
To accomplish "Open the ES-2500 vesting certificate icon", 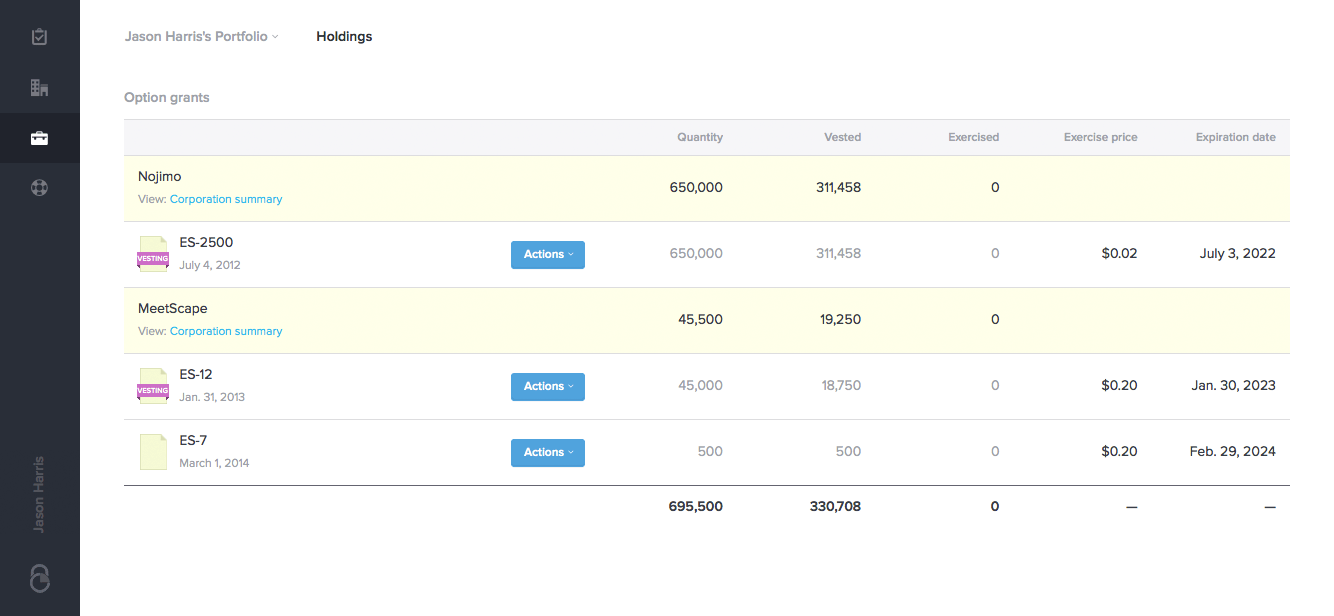I will coord(153,254).
